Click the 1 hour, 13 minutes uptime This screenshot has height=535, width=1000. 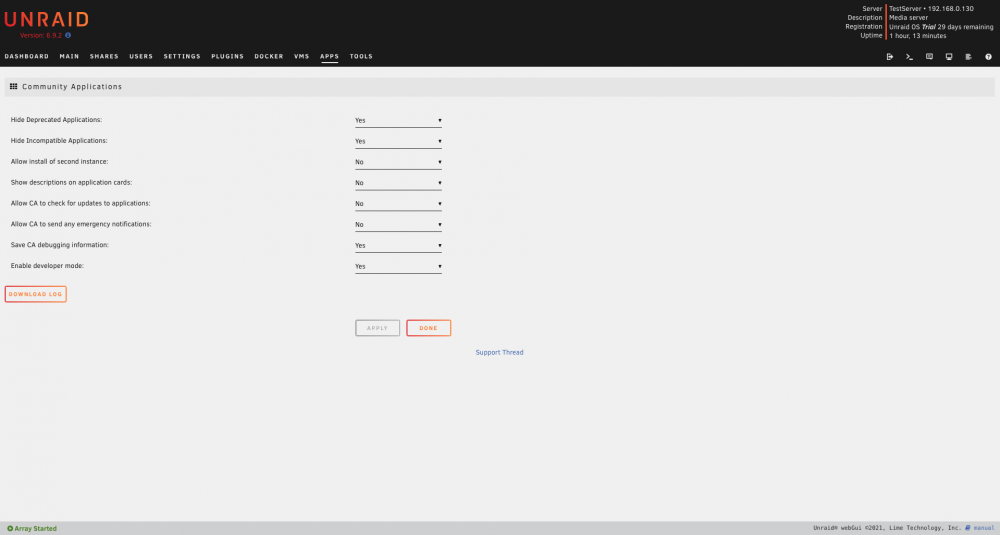point(918,36)
